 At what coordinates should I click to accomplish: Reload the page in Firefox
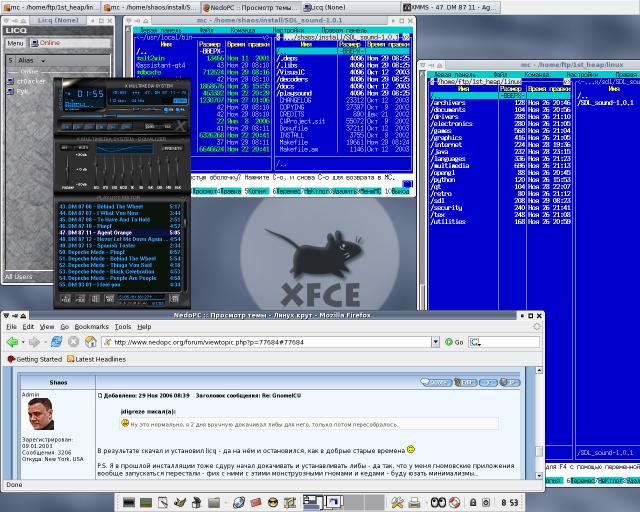click(56, 342)
